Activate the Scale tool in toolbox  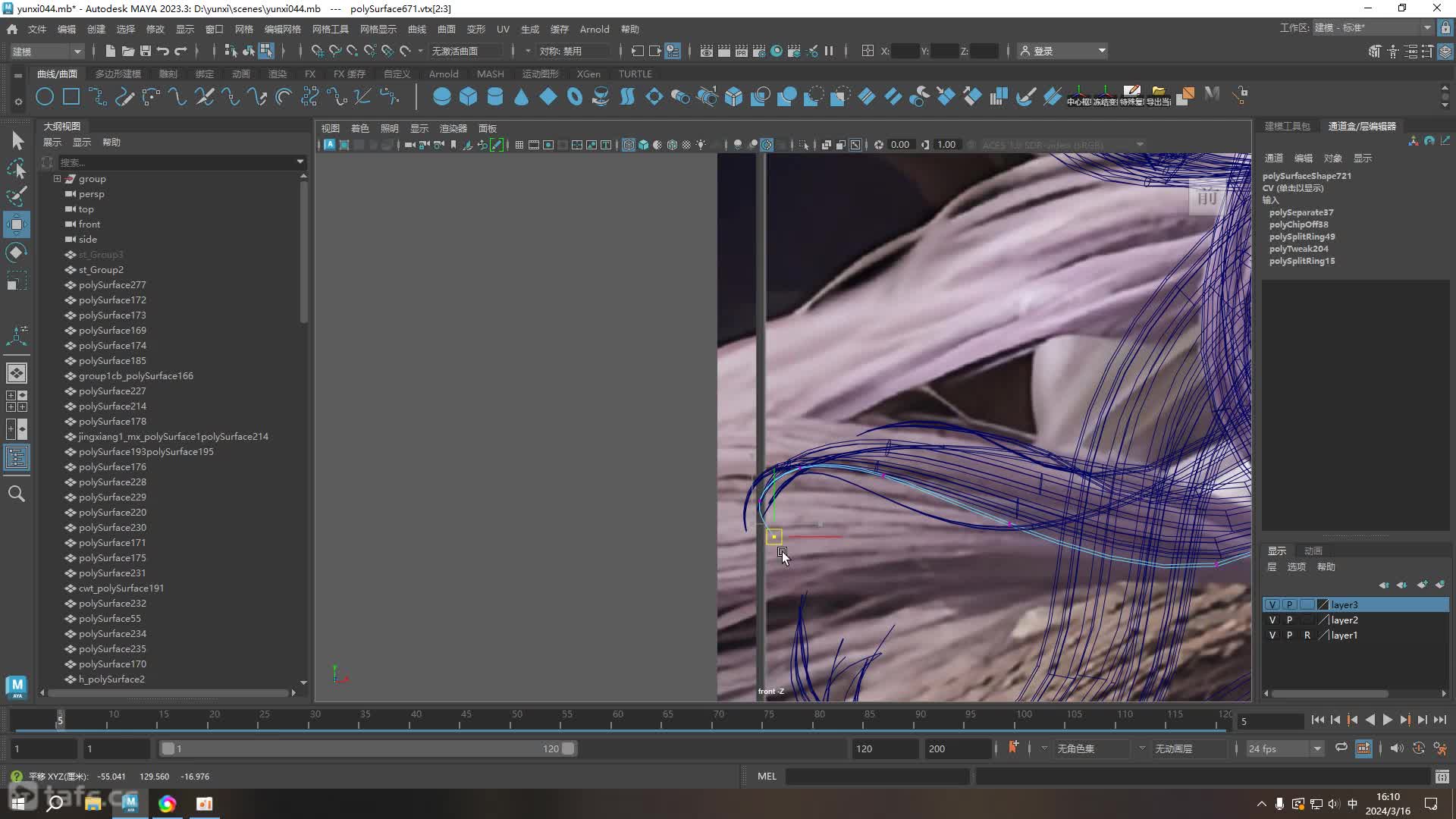coord(17,281)
